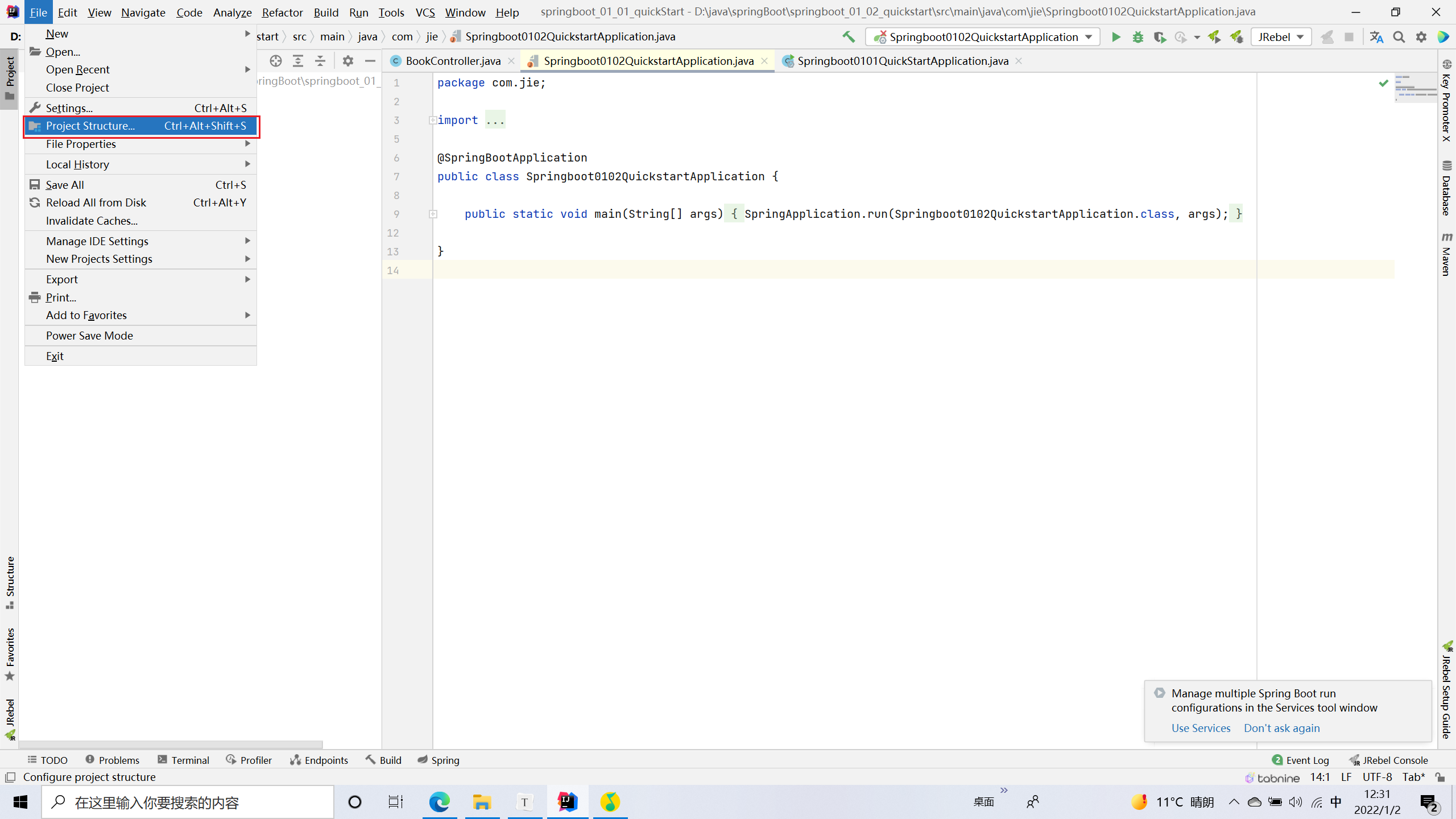
Task: Click the Windows search input field
Action: click(x=188, y=802)
